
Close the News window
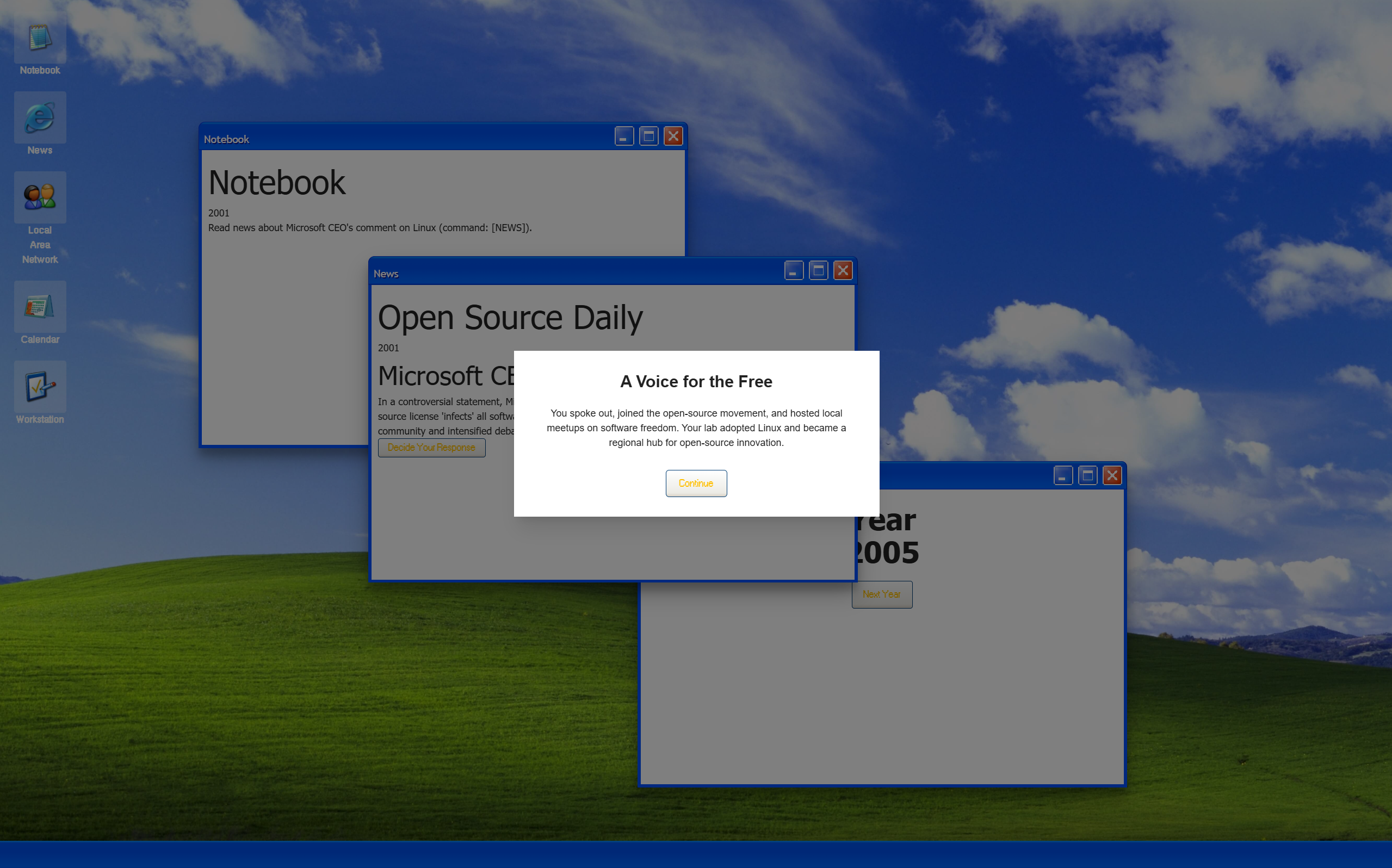point(843,270)
